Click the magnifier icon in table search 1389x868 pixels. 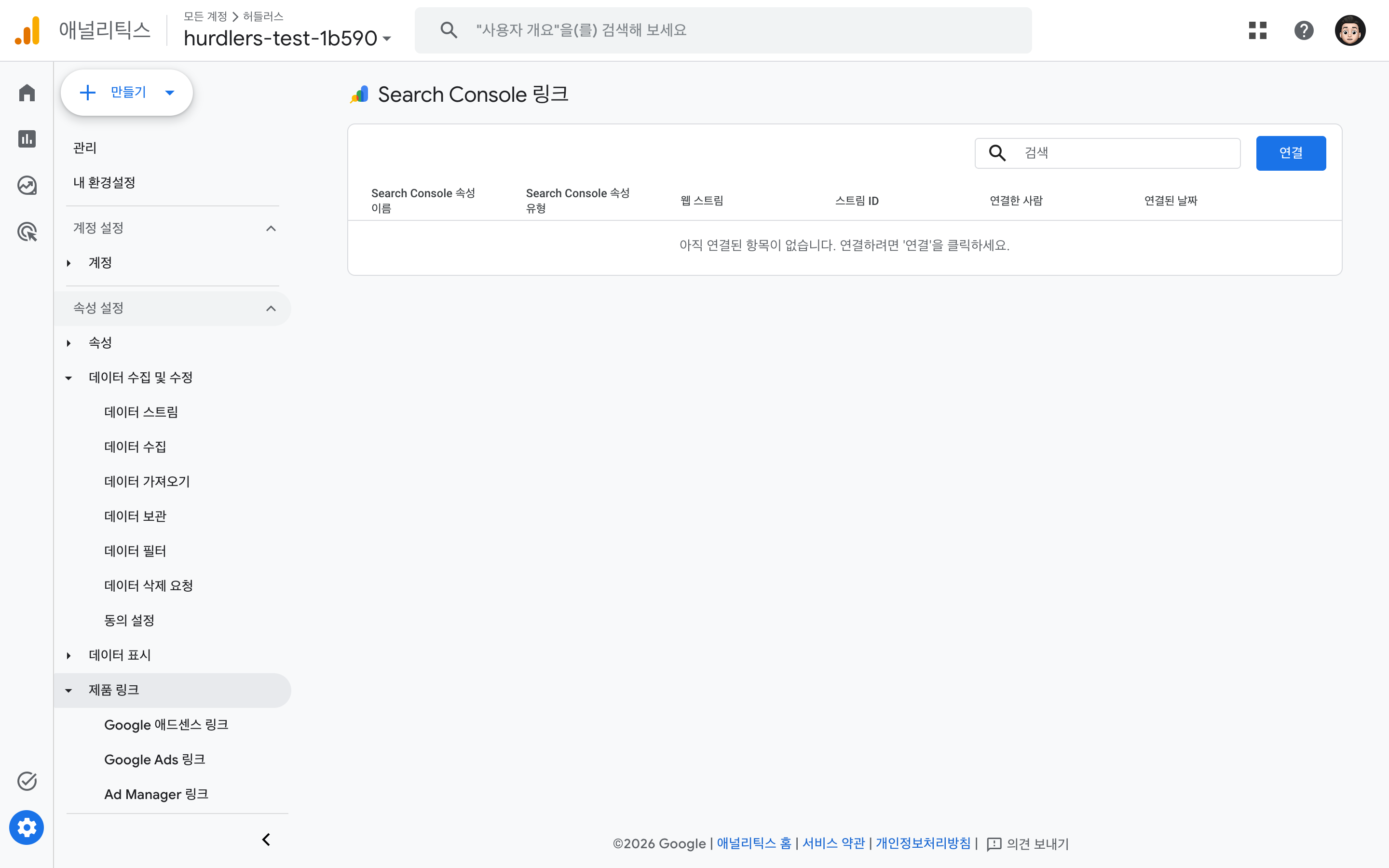tap(997, 153)
